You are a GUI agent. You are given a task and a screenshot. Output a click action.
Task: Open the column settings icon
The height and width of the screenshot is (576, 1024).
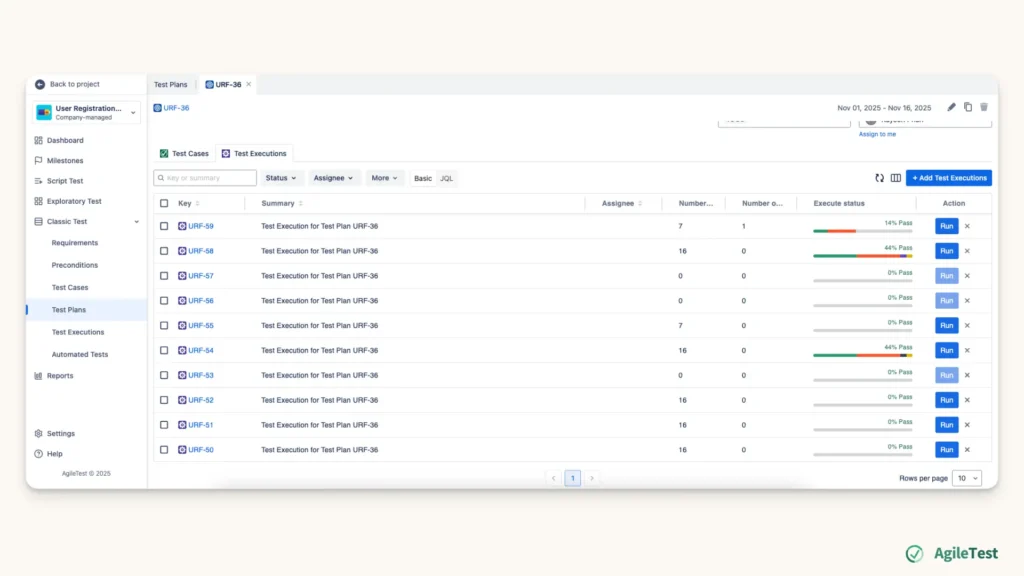click(896, 178)
